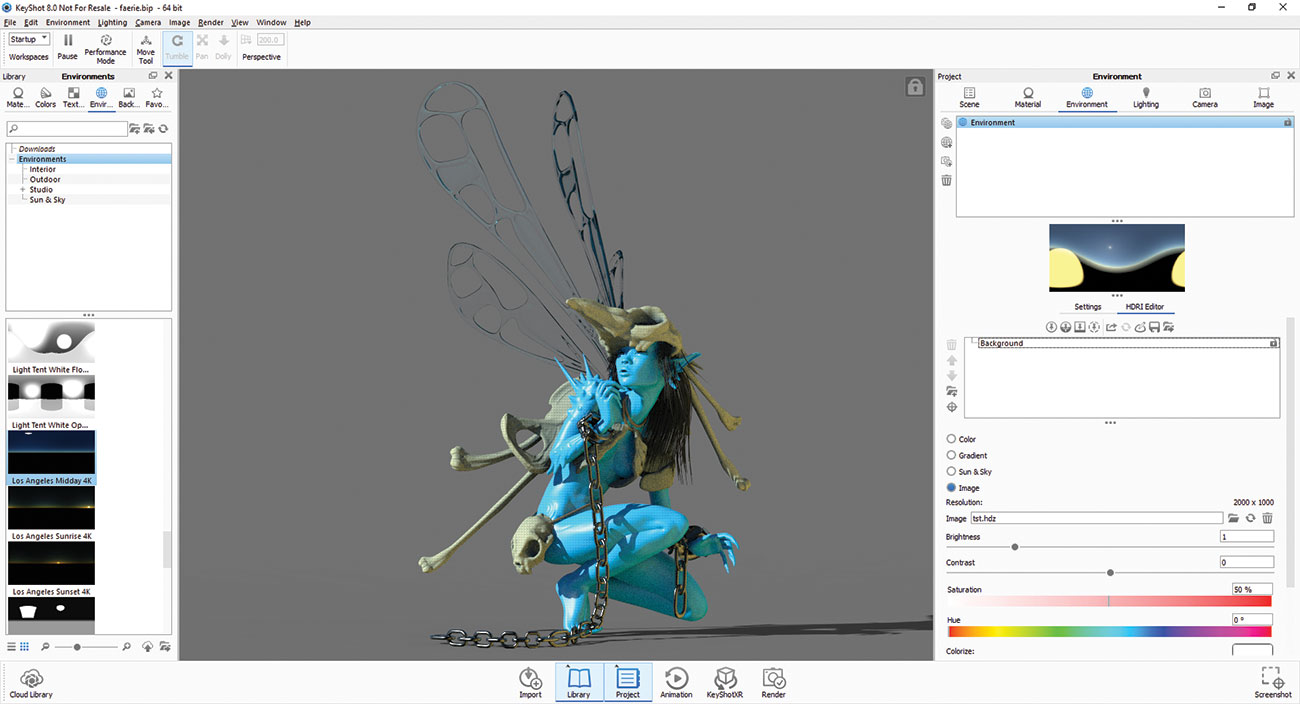Screen dimensions: 1300x704
Task: Take a Screenshot of the view
Action: (1272, 683)
